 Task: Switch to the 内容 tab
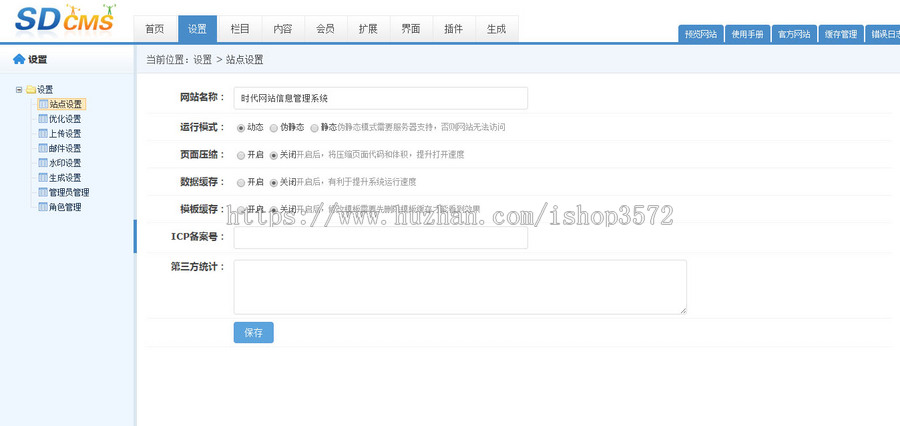[x=283, y=29]
